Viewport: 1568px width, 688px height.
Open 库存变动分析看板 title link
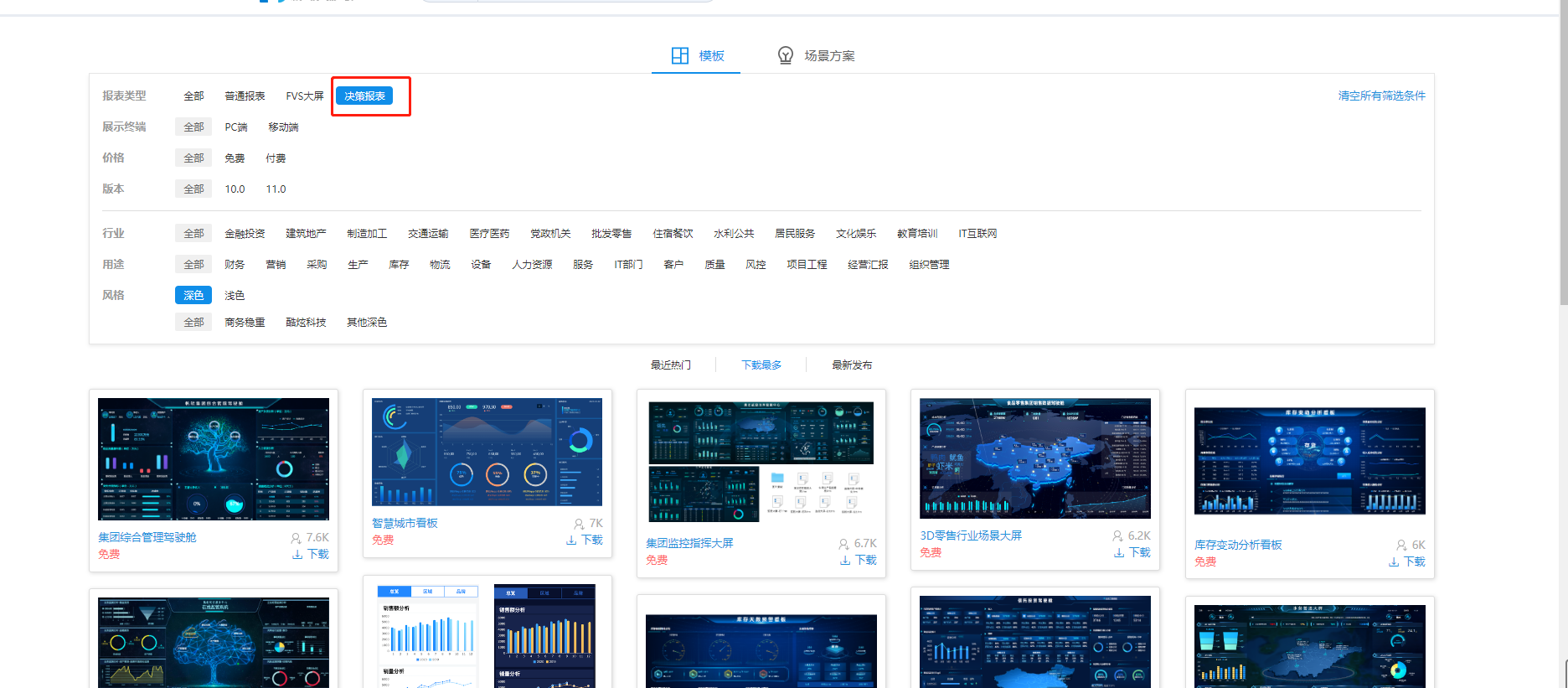(x=1238, y=545)
